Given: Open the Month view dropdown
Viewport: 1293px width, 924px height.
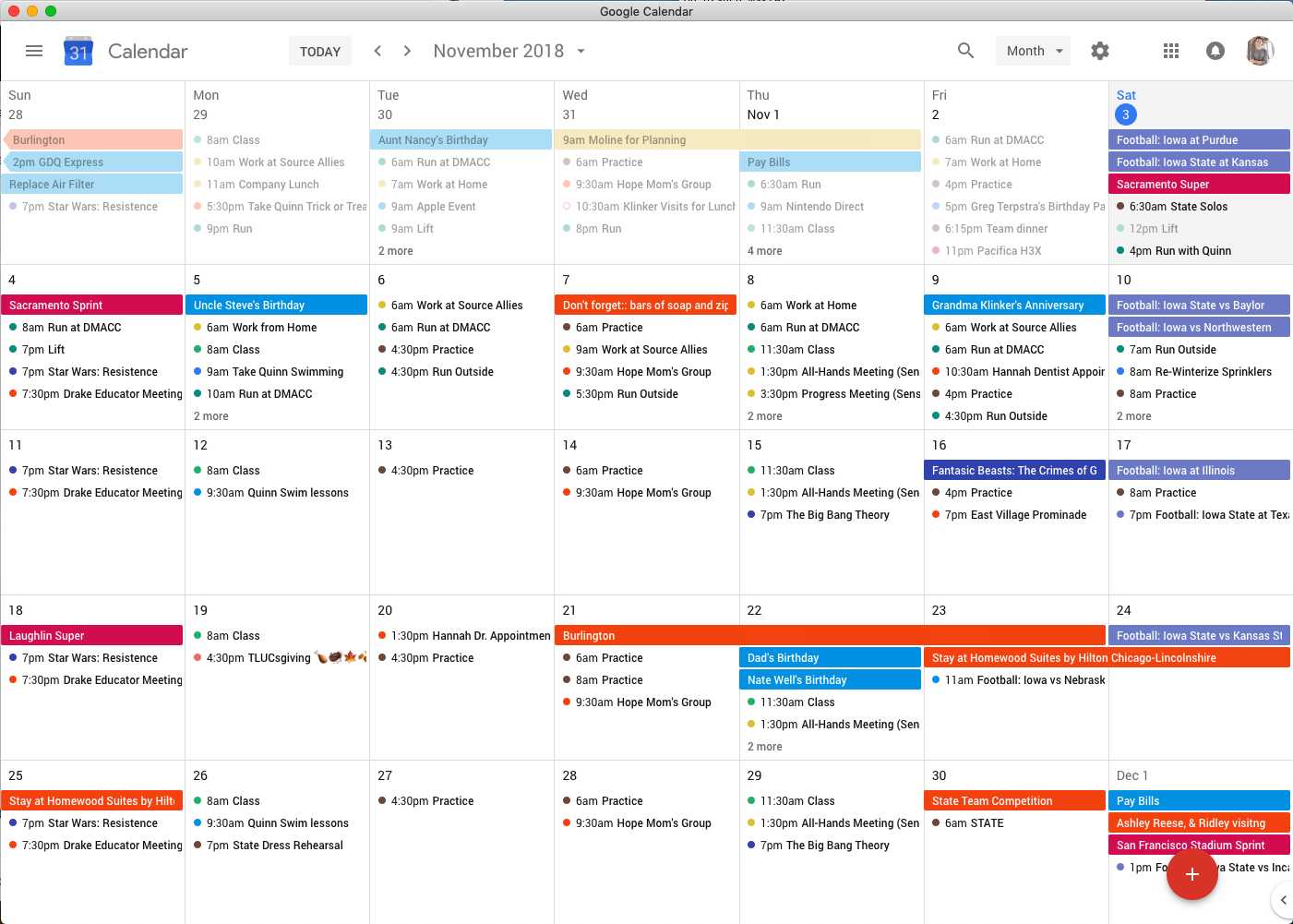Looking at the screenshot, I should (x=1034, y=51).
